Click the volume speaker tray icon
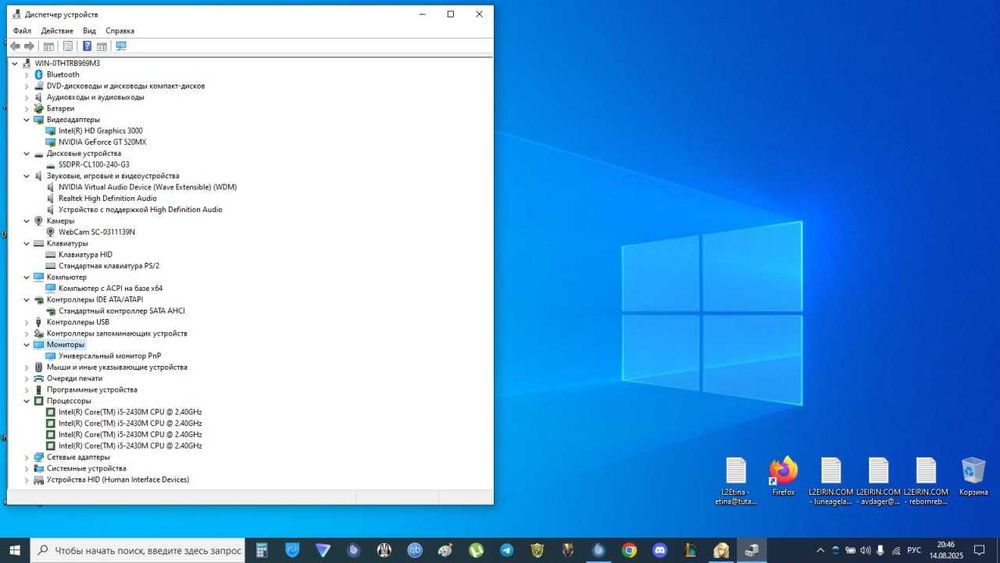 [x=865, y=550]
